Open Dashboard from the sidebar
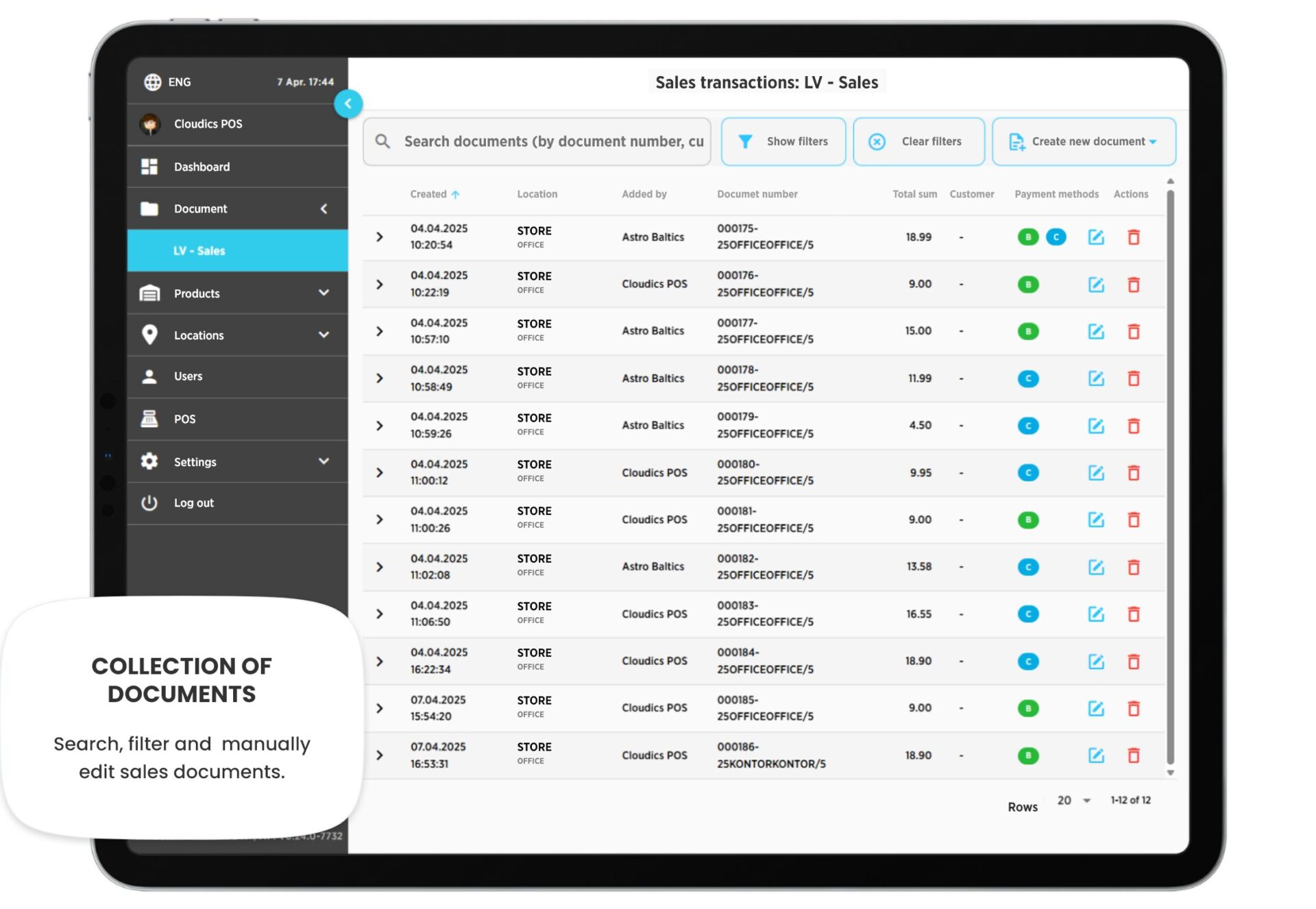 coord(202,167)
